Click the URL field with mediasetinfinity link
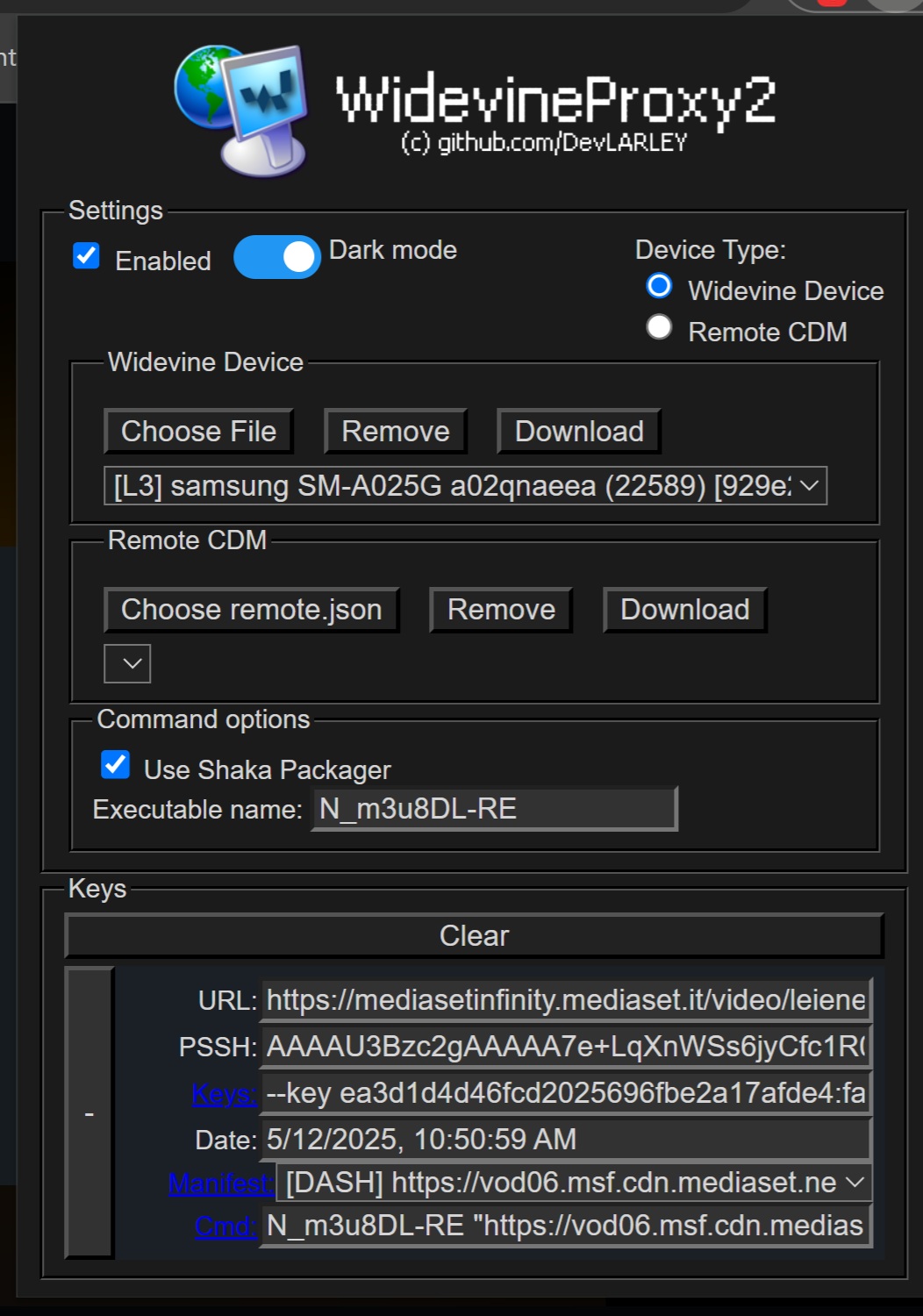The height and width of the screenshot is (1316, 923). [566, 1000]
